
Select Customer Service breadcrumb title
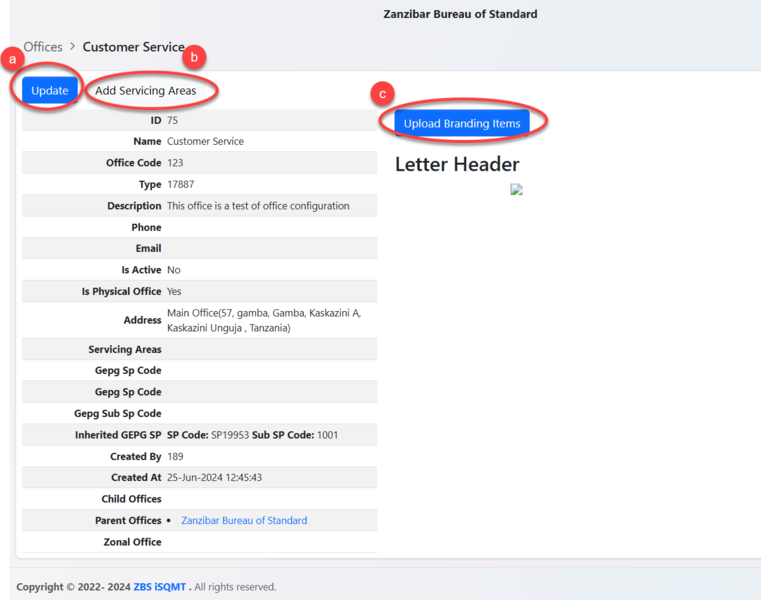click(133, 47)
